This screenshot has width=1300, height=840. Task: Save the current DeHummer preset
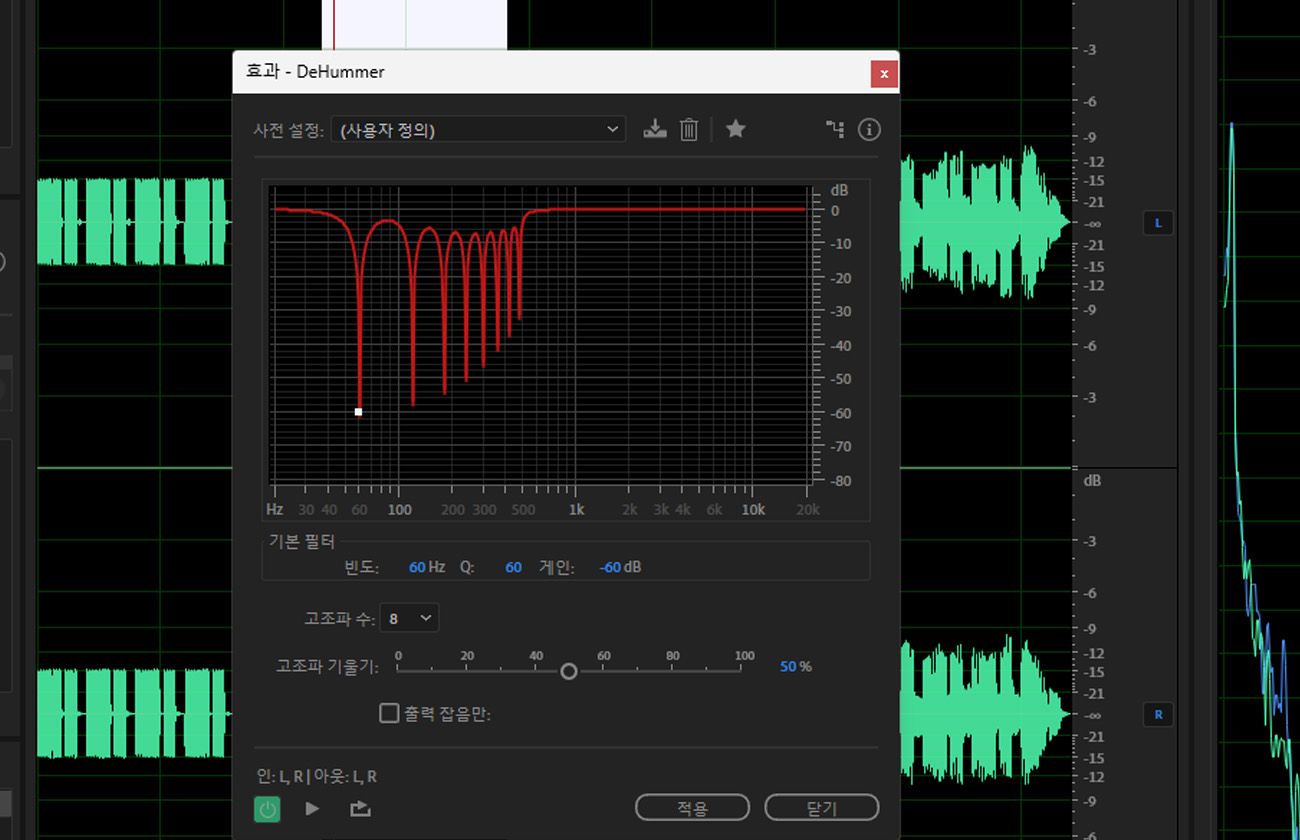pos(655,129)
